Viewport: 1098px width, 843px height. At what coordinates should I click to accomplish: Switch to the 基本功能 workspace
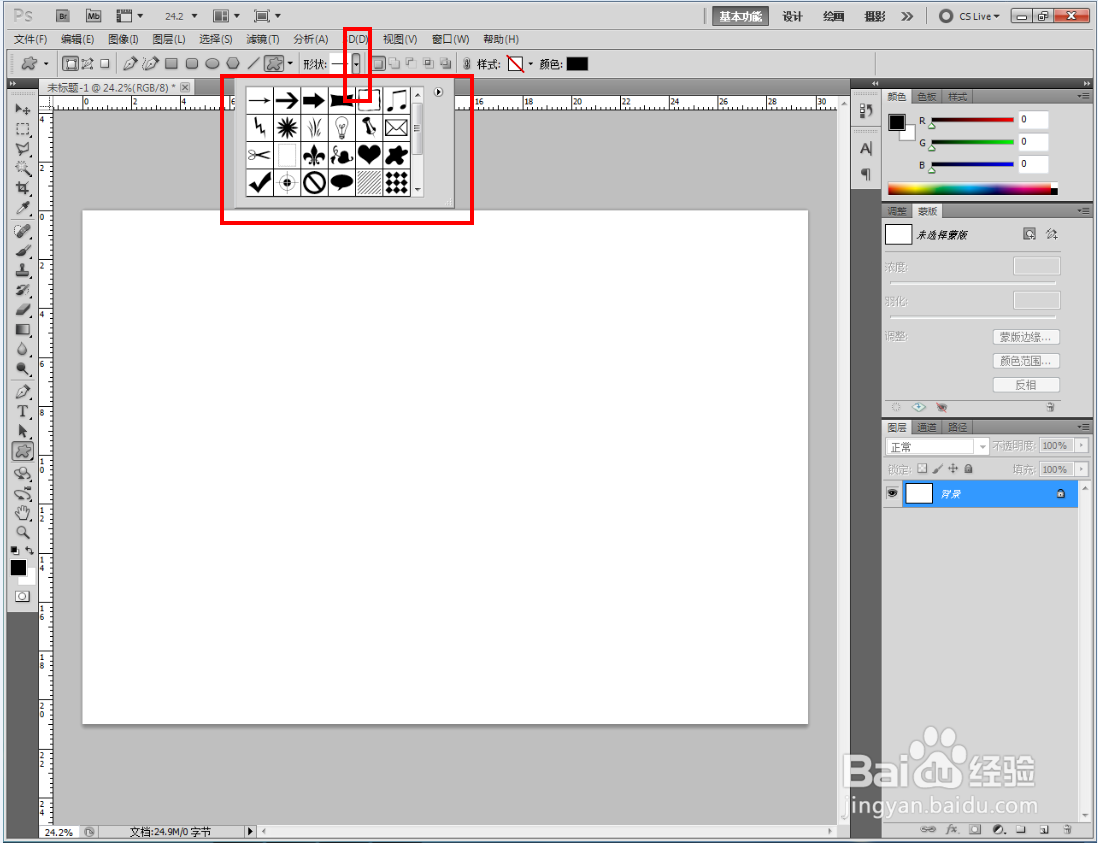pyautogui.click(x=740, y=15)
